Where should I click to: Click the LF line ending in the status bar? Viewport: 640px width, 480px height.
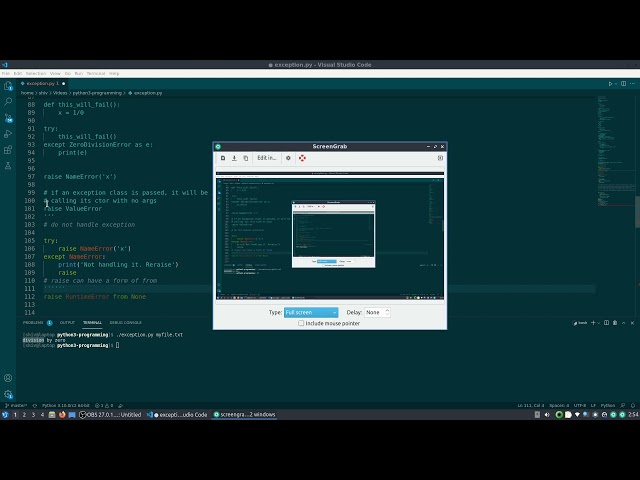point(593,406)
